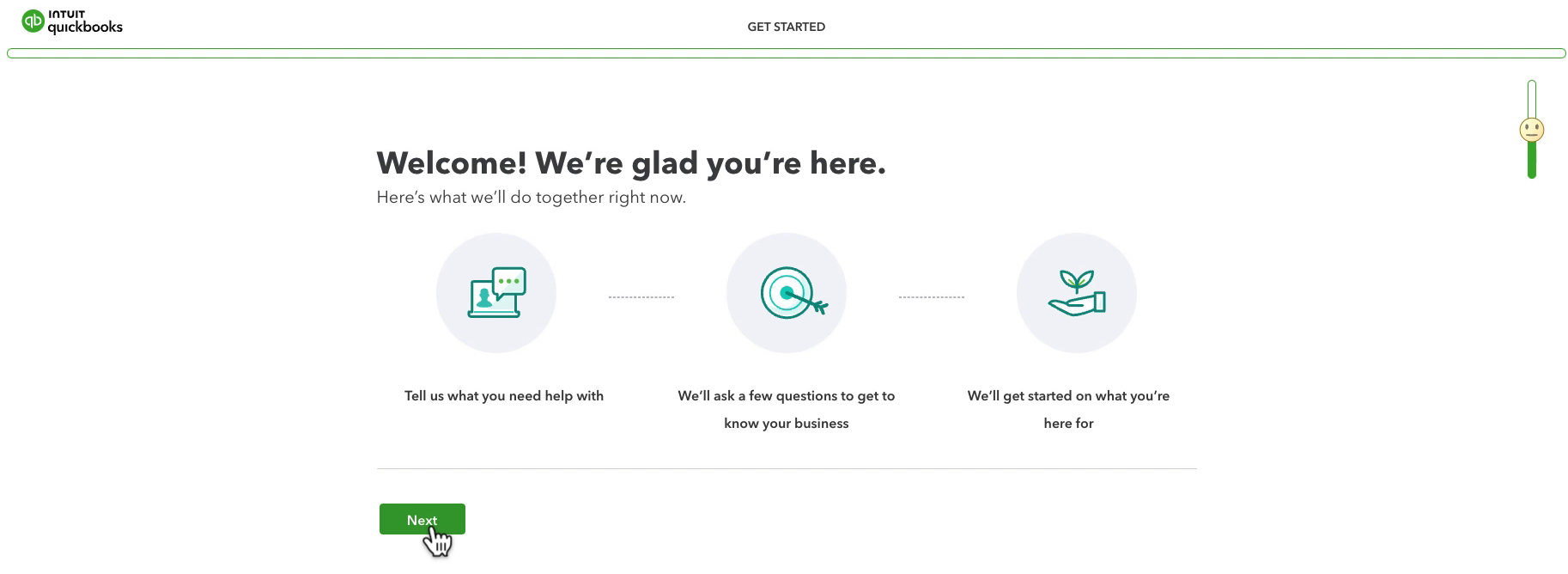Select the hand holding plant icon

1077,293
